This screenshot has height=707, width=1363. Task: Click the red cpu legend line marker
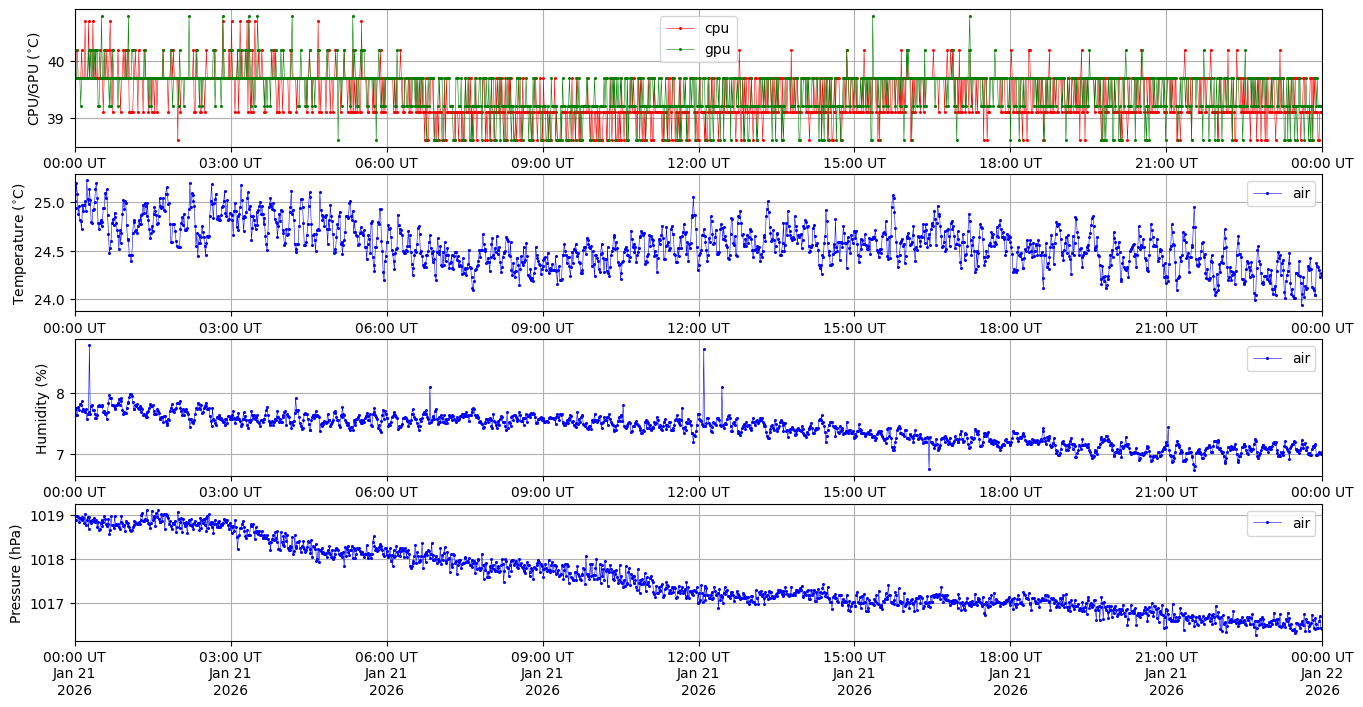click(x=681, y=29)
